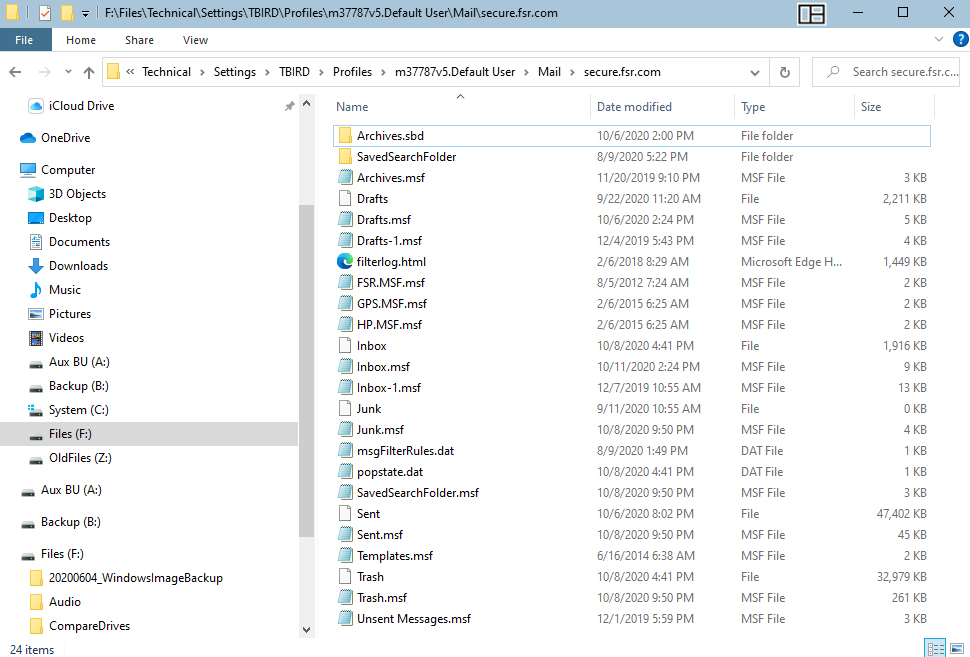Open the View ribbon tab

click(195, 40)
